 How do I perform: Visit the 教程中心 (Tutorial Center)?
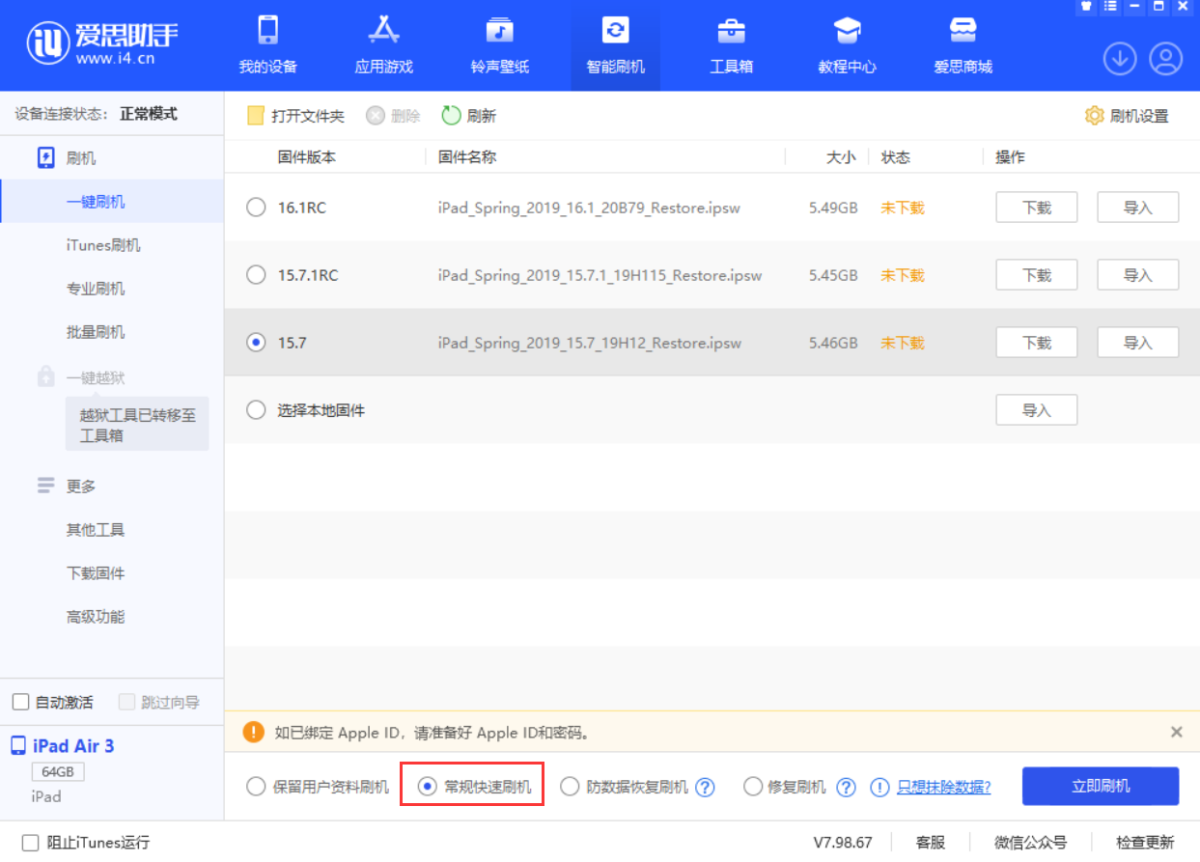[846, 45]
